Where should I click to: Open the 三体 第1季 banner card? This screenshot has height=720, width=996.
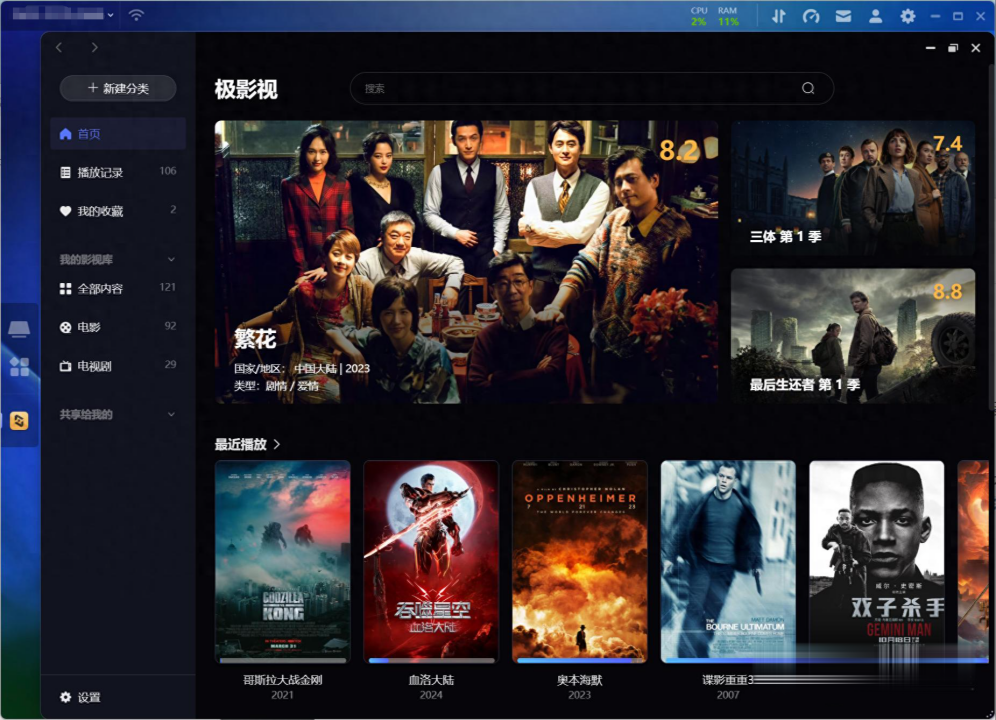[853, 188]
